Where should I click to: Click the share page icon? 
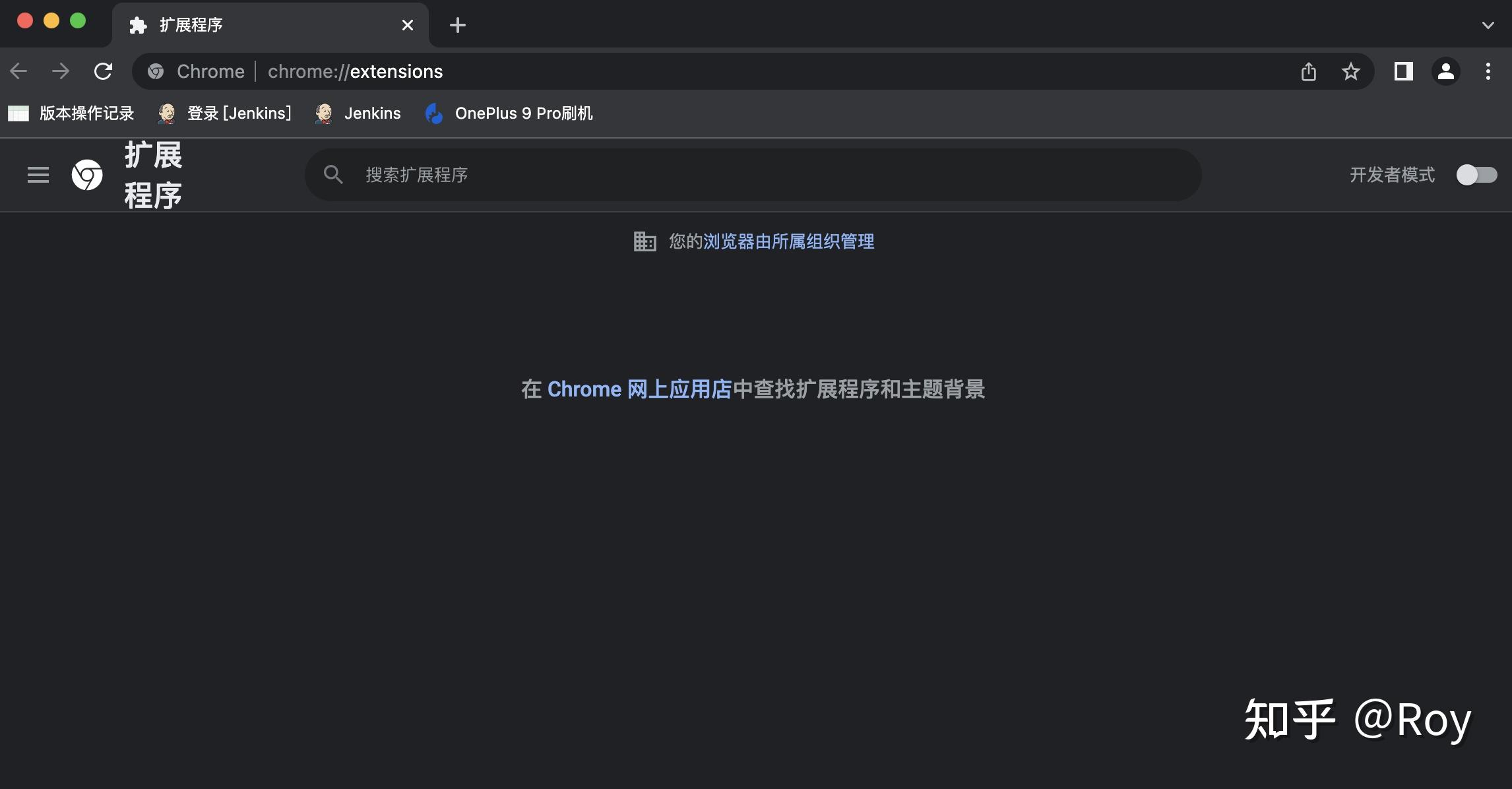(1308, 71)
